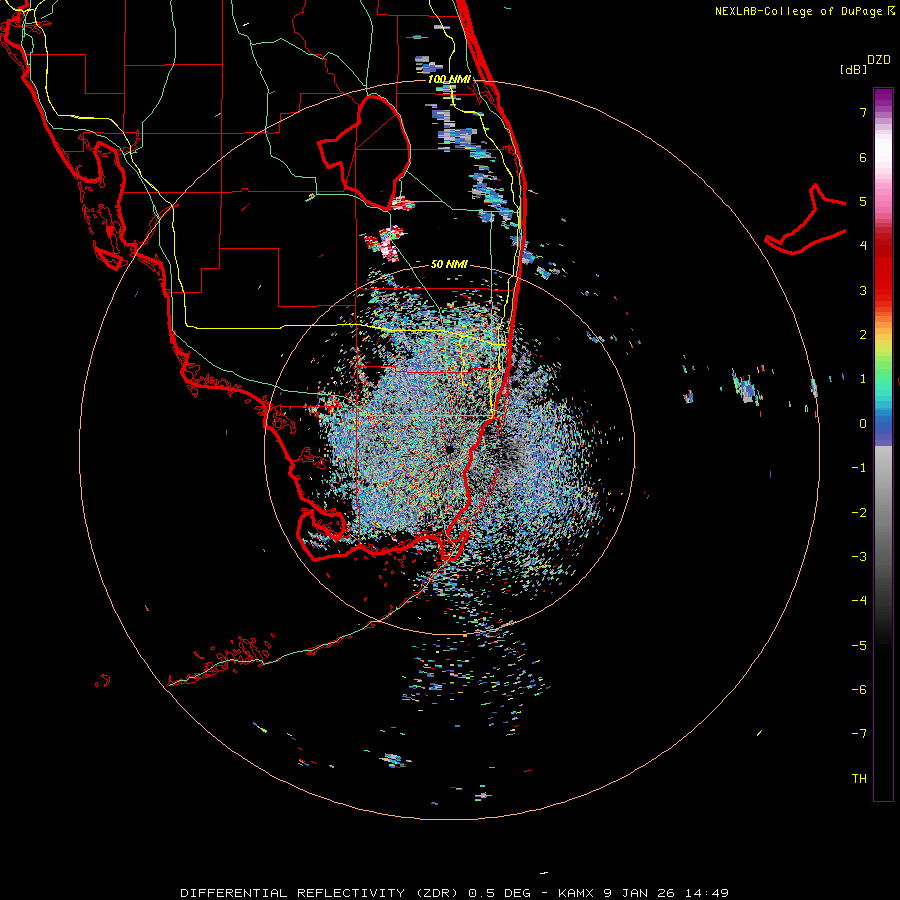Select the -4 dB scale label
900x900 pixels.
click(859, 601)
